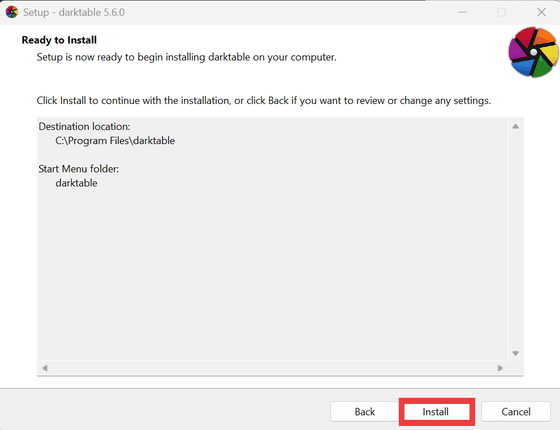Screen dimensions: 560x430
Task: Click the scroll up arrow in summary box
Action: tap(515, 126)
